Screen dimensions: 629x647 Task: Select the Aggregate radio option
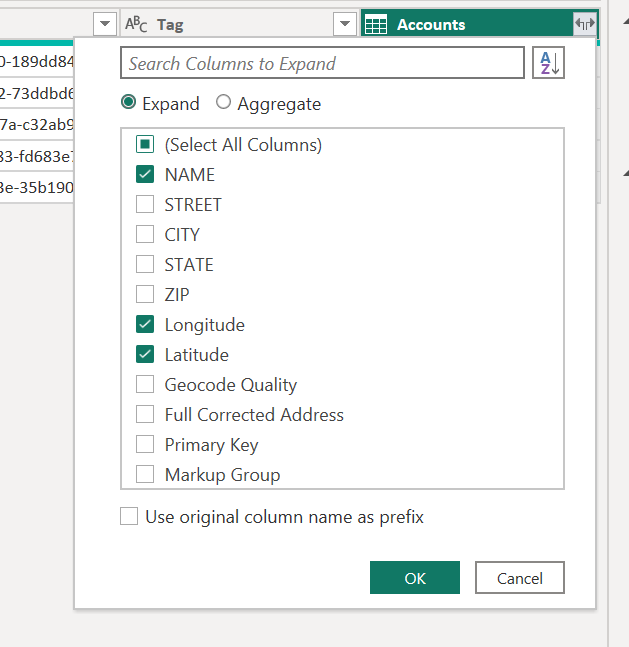223,103
